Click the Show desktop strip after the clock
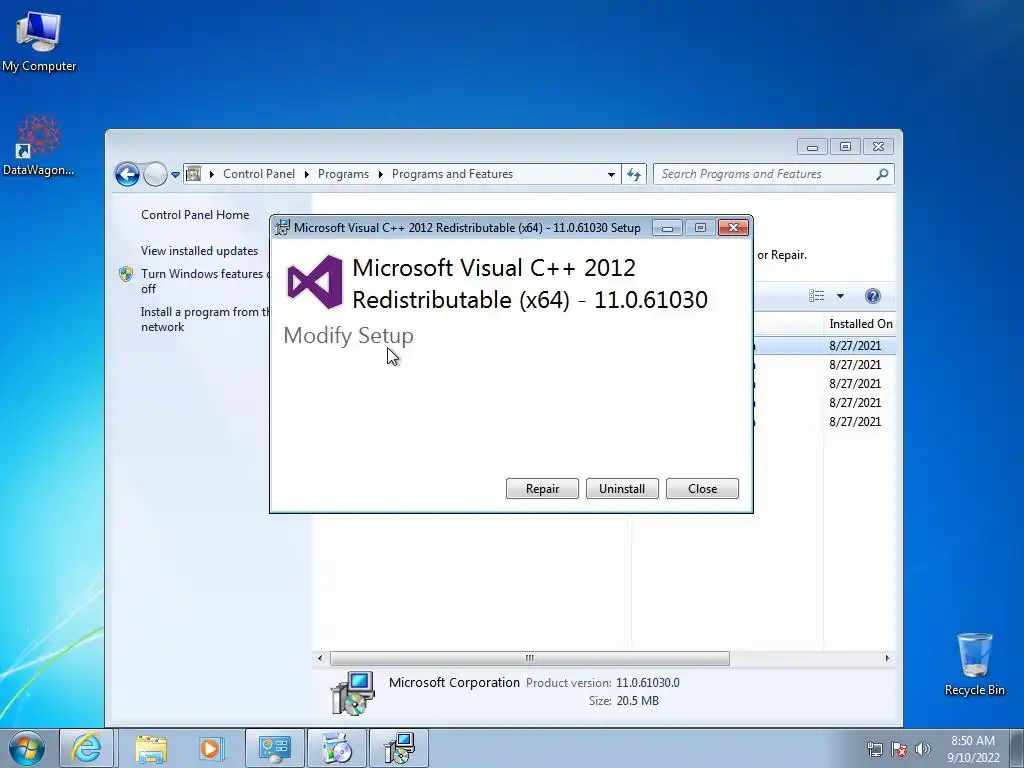The height and width of the screenshot is (768, 1024). [x=1018, y=748]
